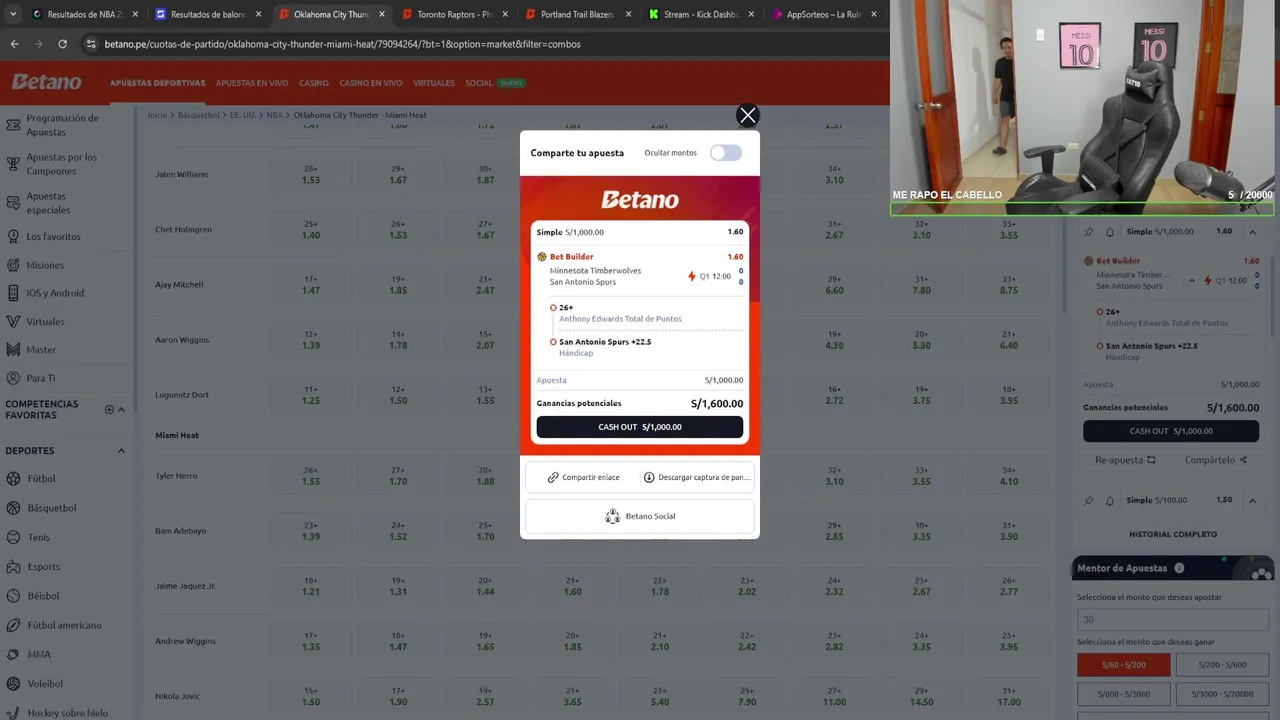The width and height of the screenshot is (1280, 720).
Task: Open Master sidebar icon
Action: (x=13, y=350)
